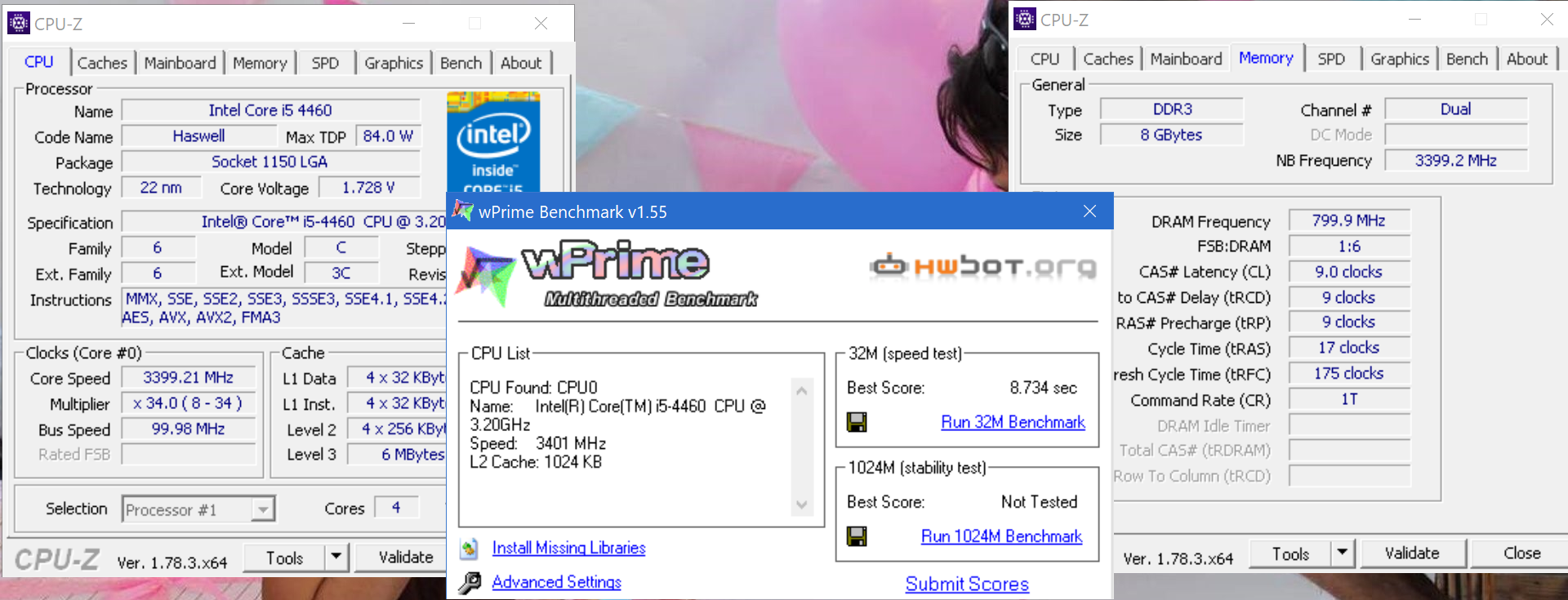
Task: Close the left CPU-Z window
Action: (541, 23)
